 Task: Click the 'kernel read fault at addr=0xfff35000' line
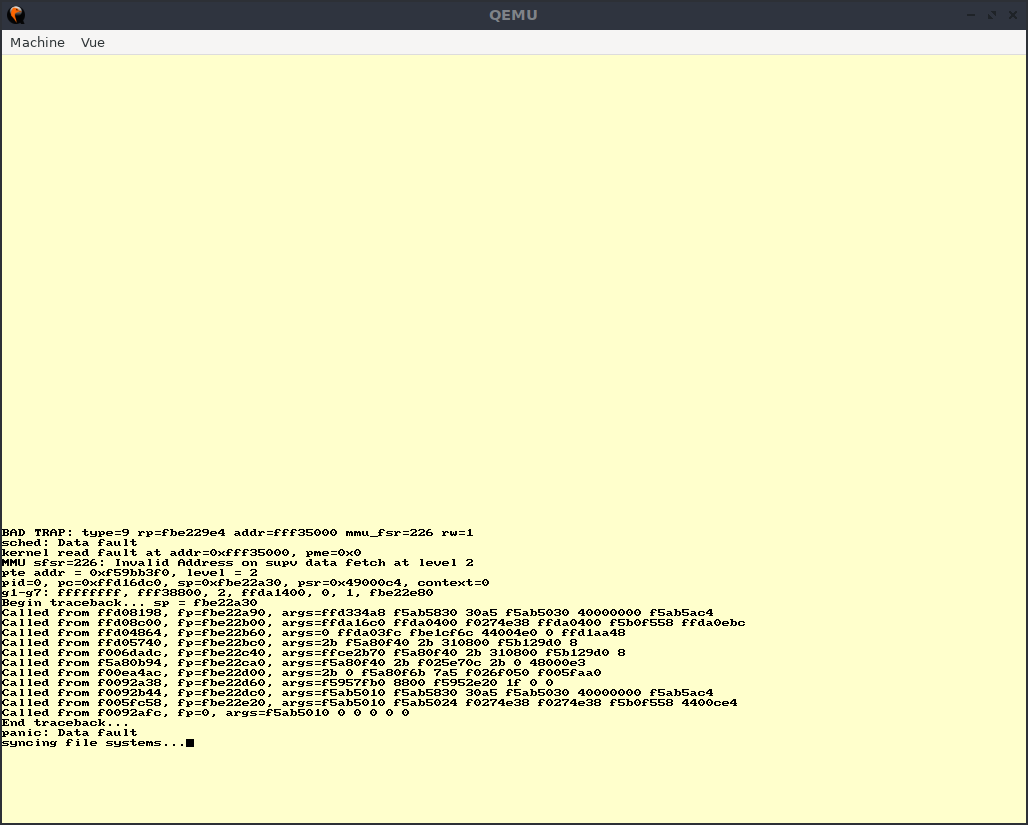point(182,553)
